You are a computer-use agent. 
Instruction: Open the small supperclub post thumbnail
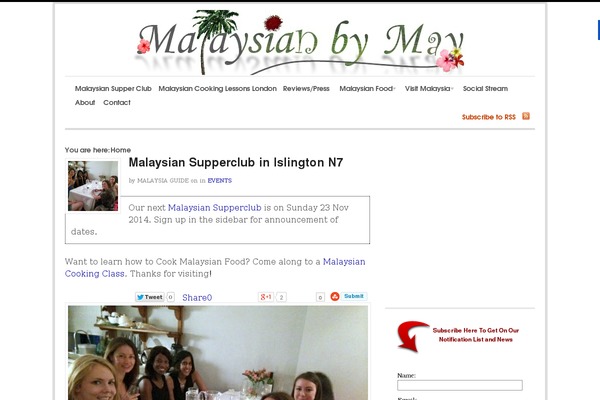click(x=93, y=186)
